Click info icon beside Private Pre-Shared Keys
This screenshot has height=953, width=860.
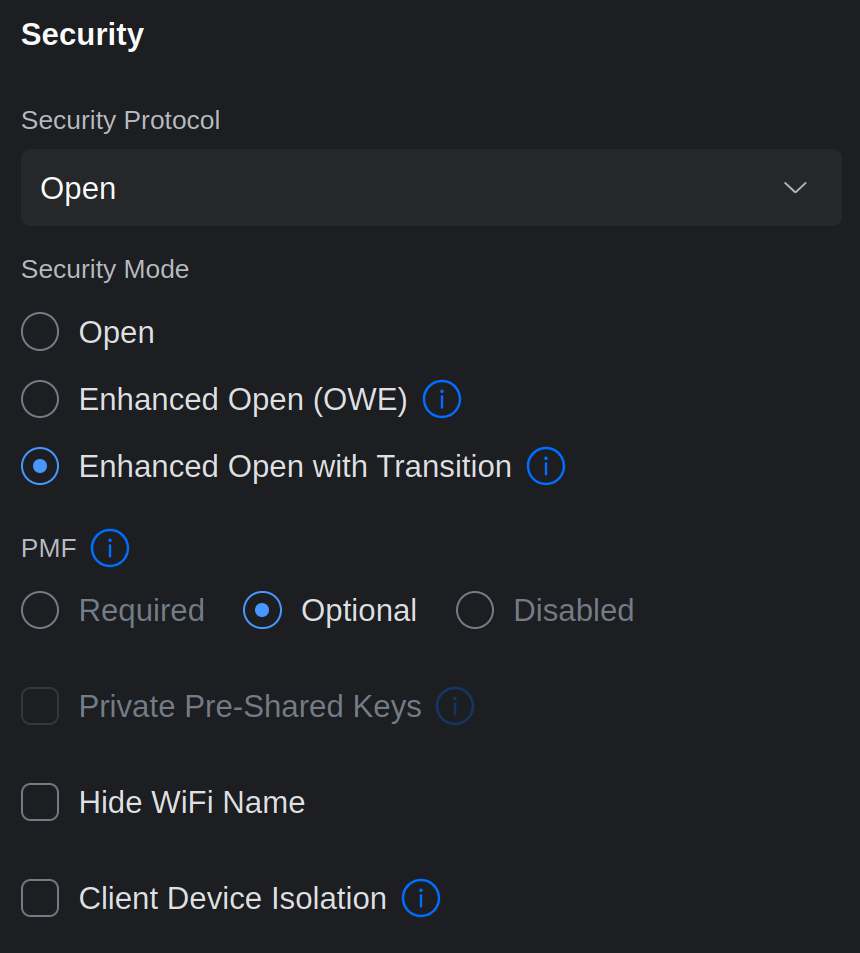(455, 707)
